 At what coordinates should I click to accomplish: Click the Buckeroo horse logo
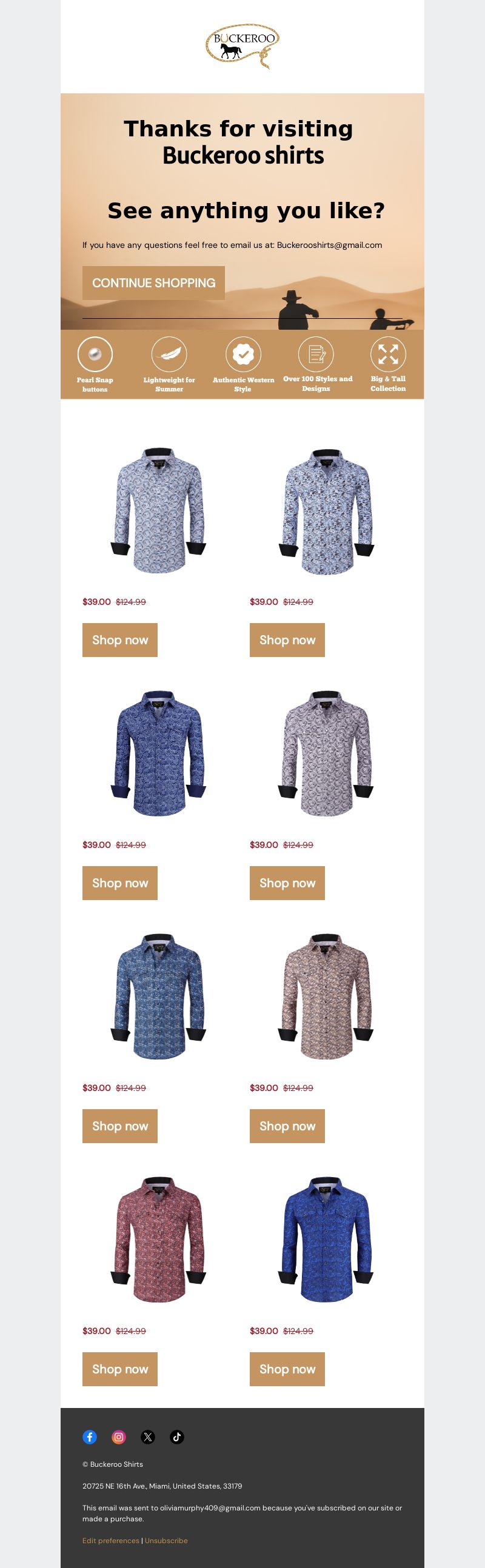click(242, 46)
